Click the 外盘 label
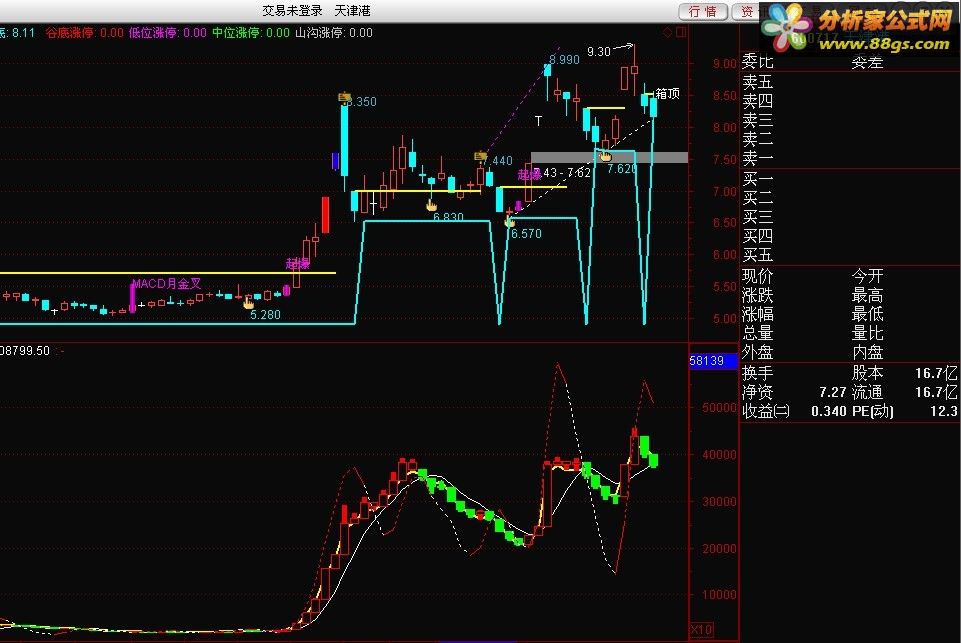Viewport: 961px width, 643px height. pyautogui.click(x=758, y=352)
